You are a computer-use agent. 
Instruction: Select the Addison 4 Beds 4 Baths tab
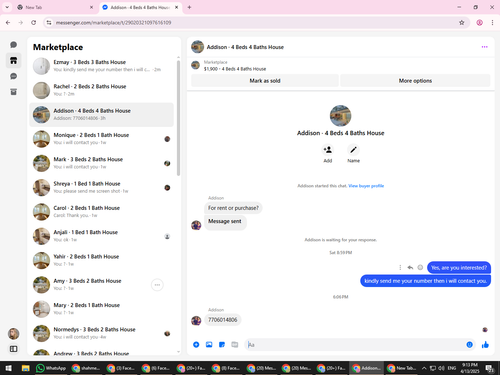[140, 7]
